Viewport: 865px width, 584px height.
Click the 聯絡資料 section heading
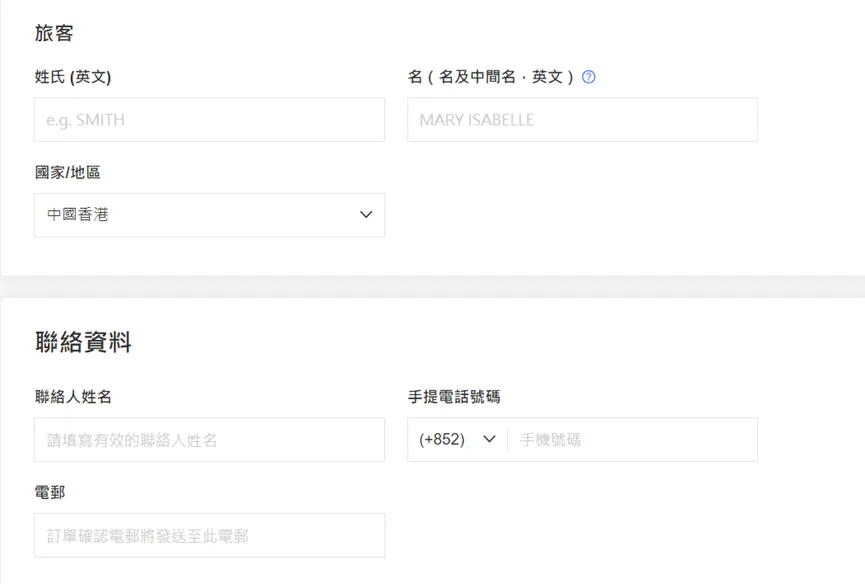(x=83, y=343)
